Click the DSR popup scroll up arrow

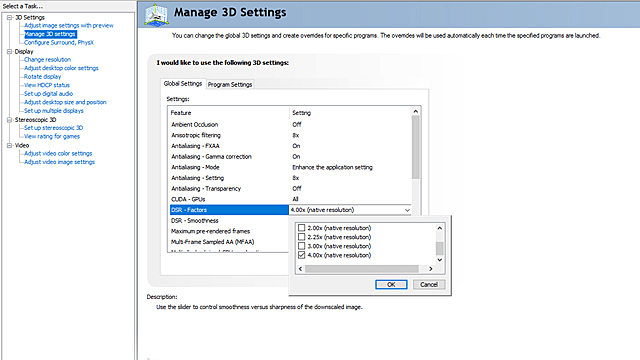(x=440, y=228)
